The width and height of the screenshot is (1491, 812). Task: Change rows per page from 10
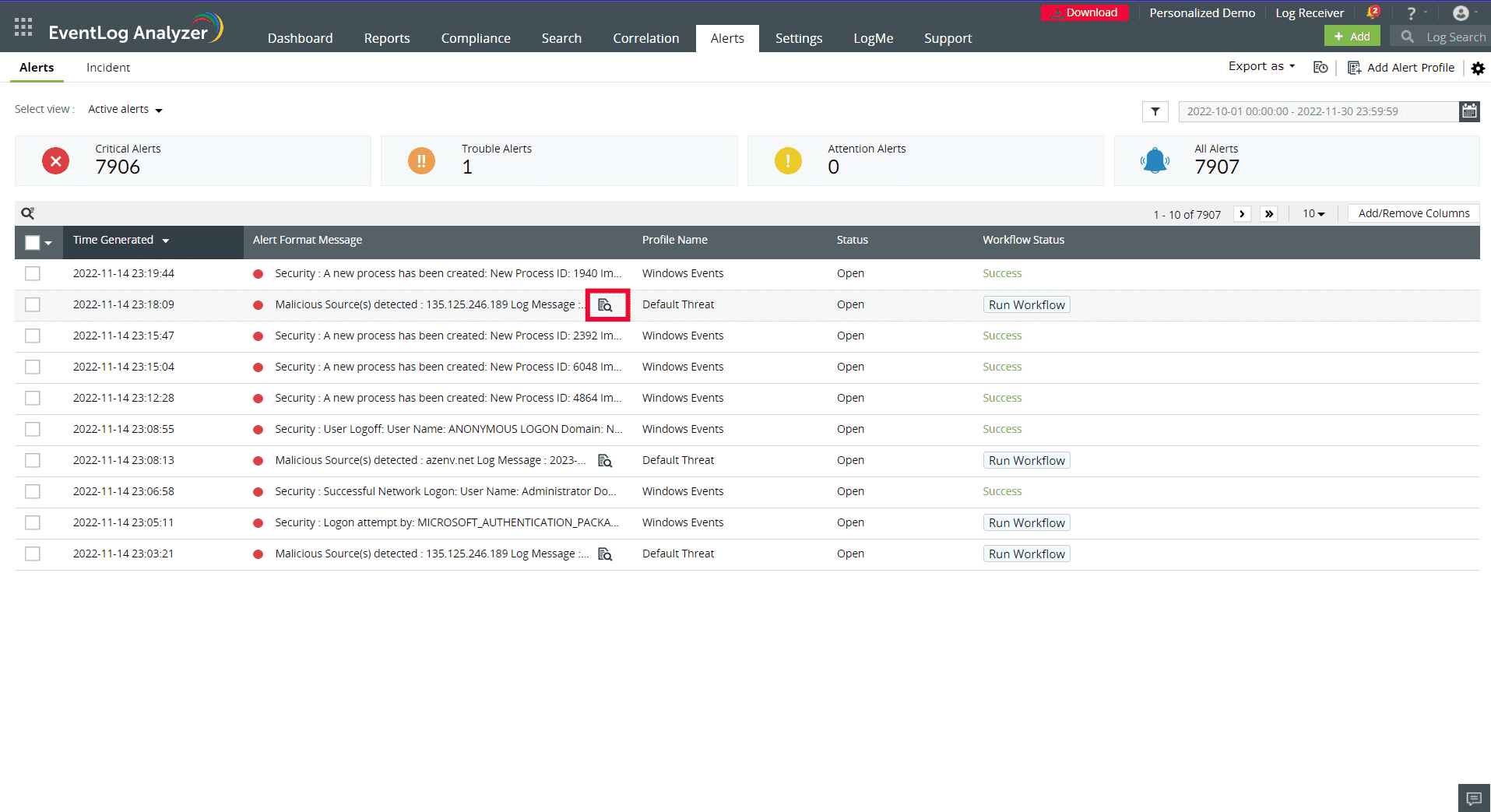[x=1313, y=214]
